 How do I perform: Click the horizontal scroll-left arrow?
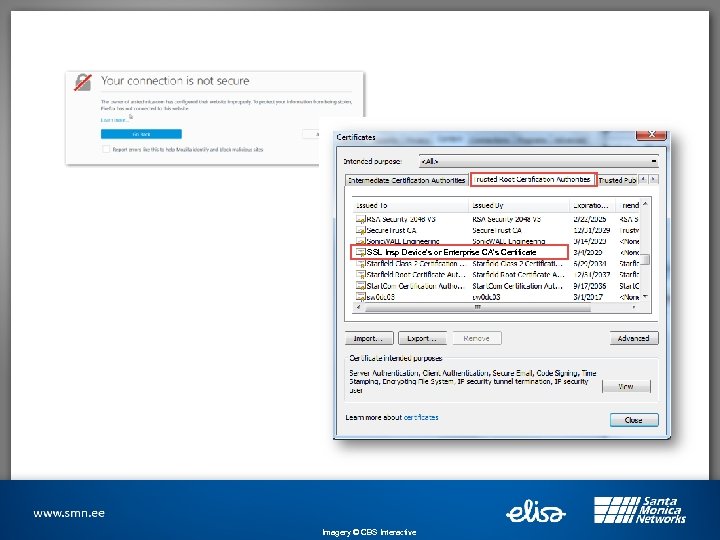click(358, 307)
